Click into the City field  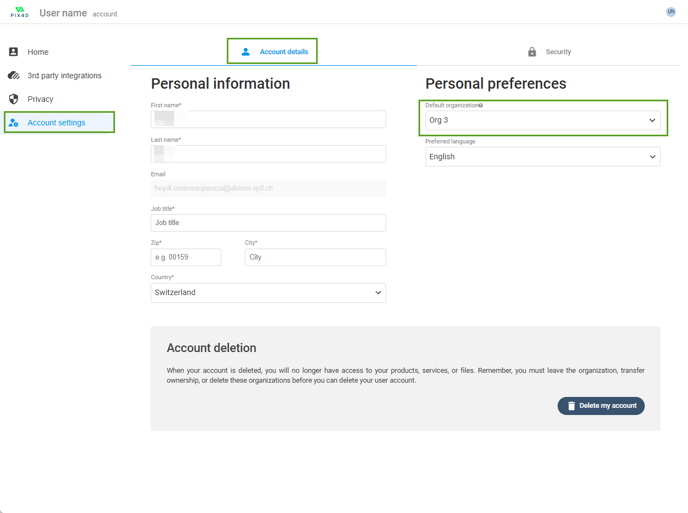point(315,257)
